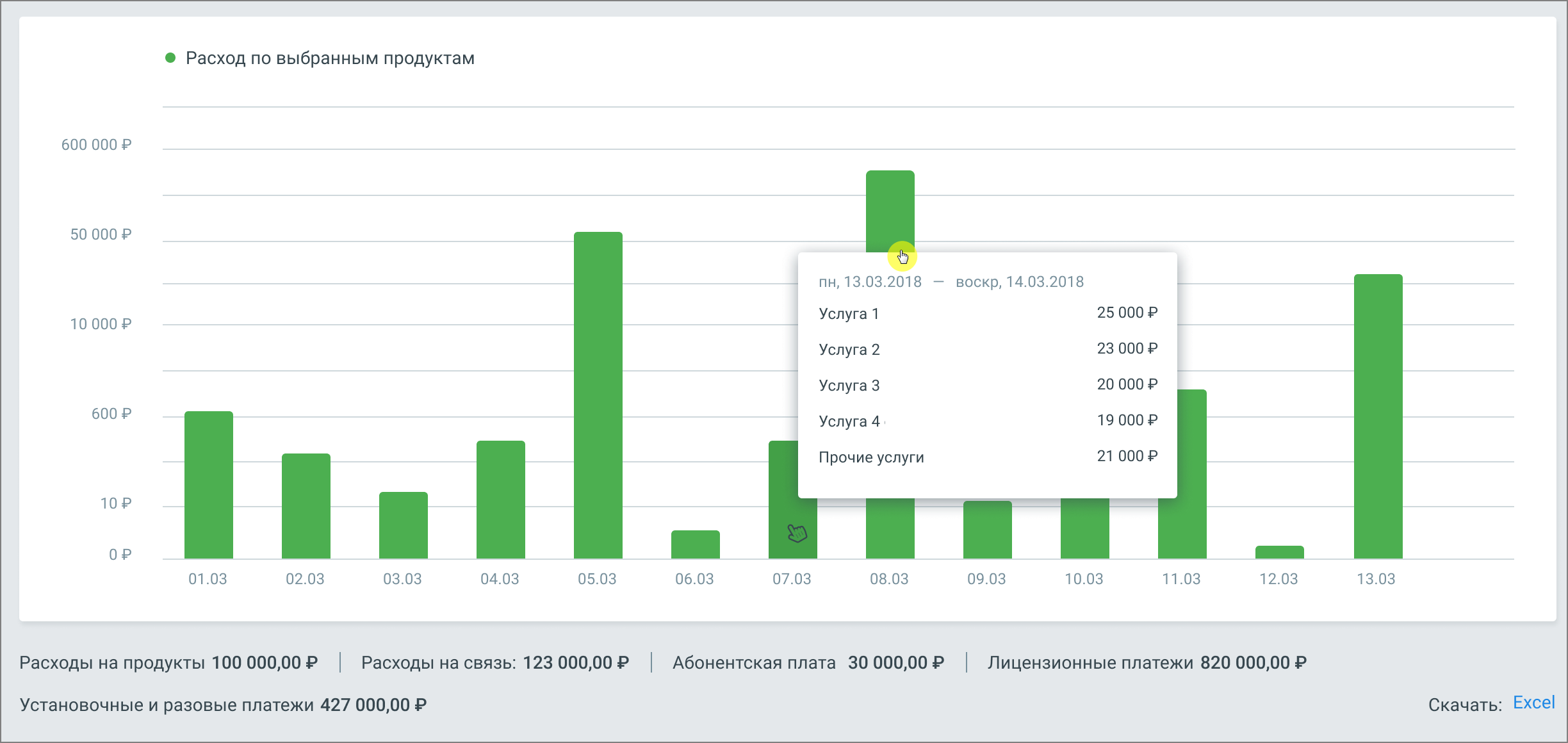Image resolution: width=1568 pixels, height=743 pixels.
Task: Click the 21 000 ₽ value in tooltip
Action: pos(1127,456)
